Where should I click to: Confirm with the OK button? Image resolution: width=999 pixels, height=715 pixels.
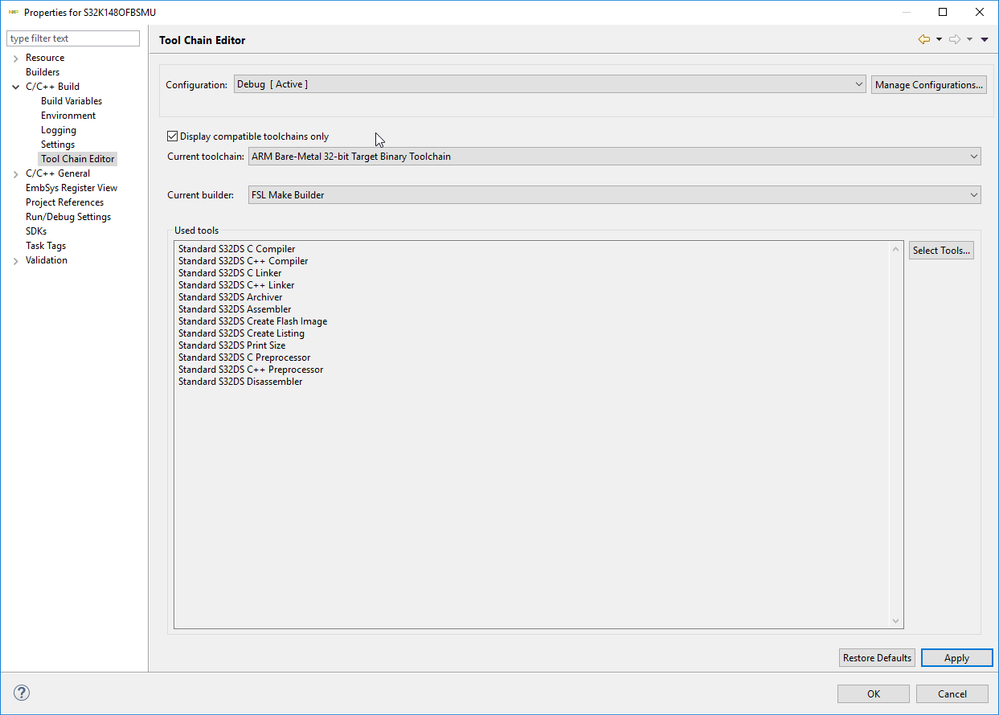[x=873, y=694]
